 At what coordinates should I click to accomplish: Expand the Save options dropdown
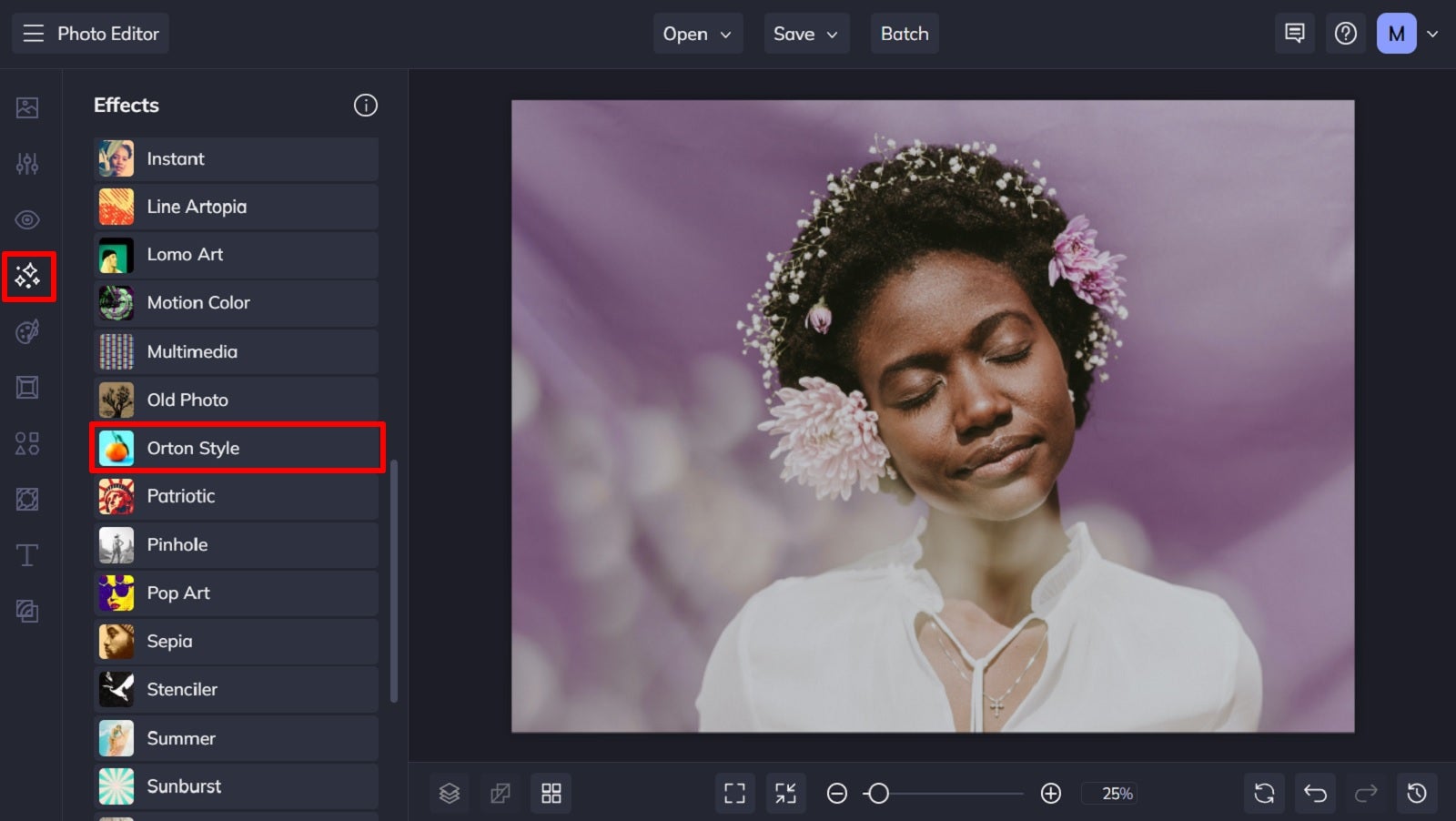coord(806,34)
